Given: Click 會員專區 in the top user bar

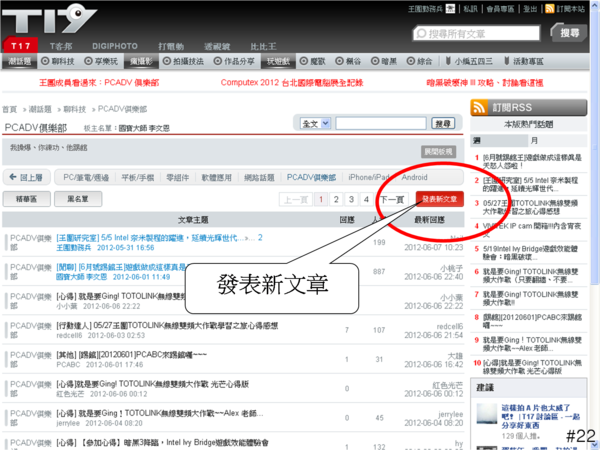Looking at the screenshot, I should point(500,8).
